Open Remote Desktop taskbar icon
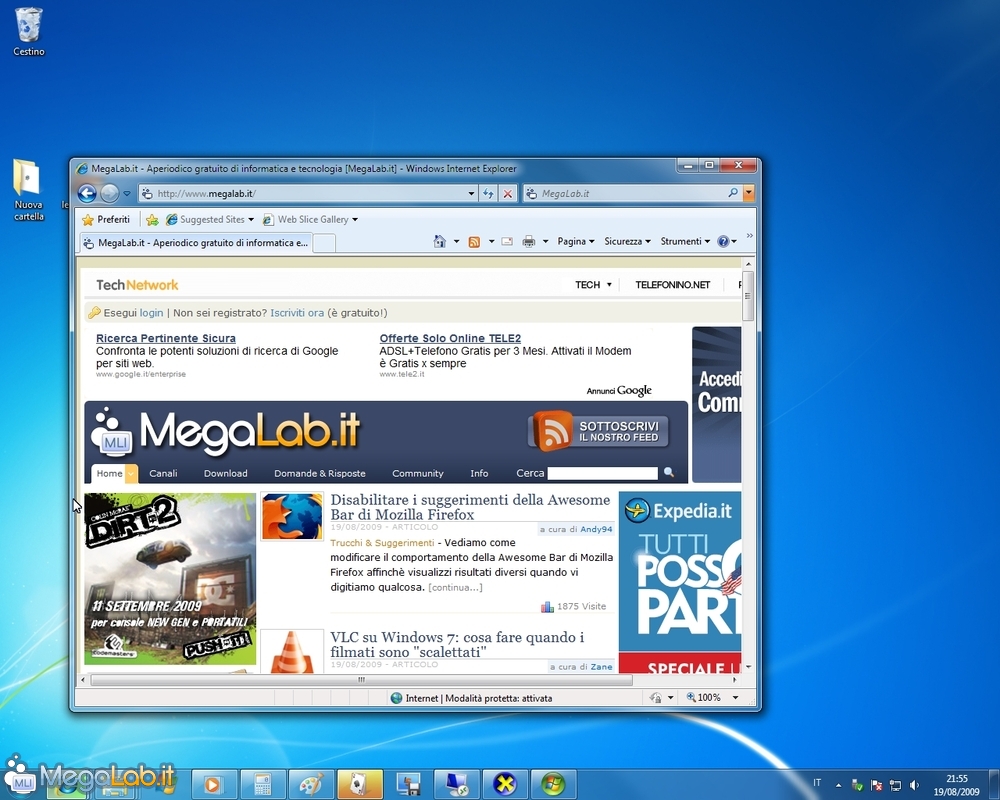Screen dimensions: 1000x800 pyautogui.click(x=456, y=784)
